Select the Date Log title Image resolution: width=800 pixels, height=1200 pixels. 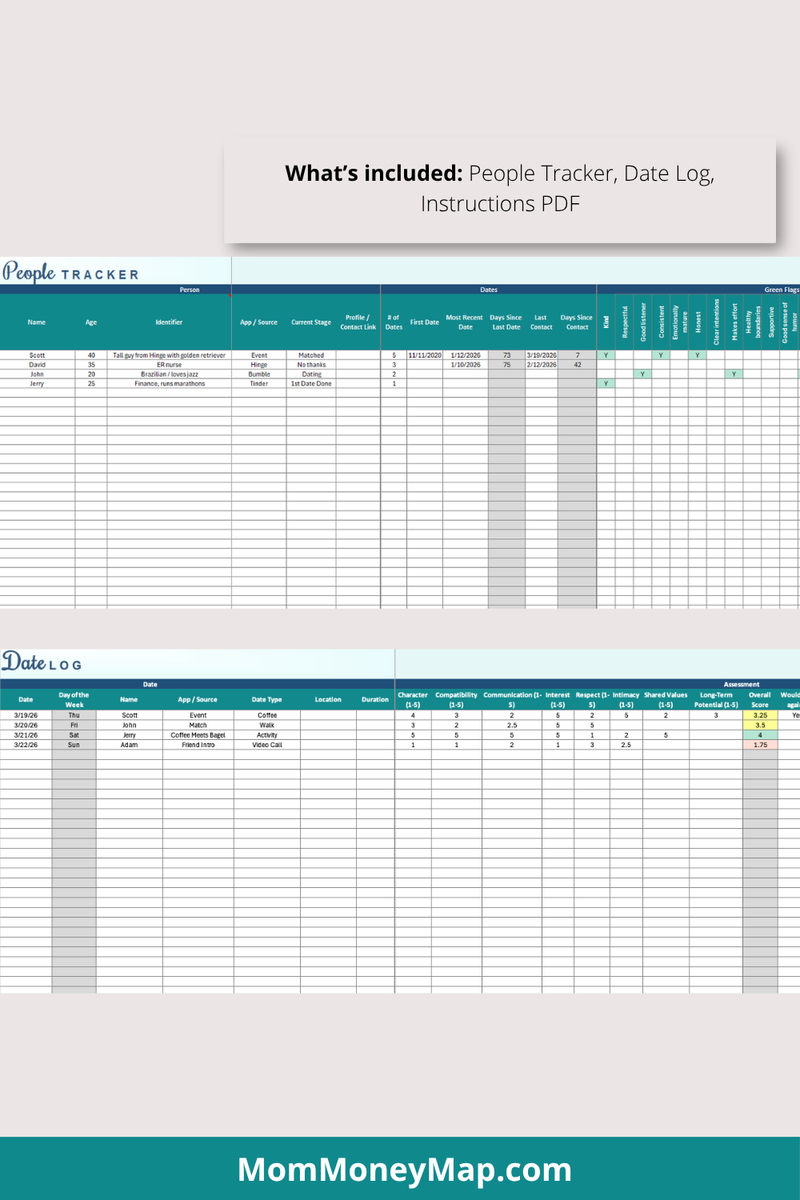click(42, 662)
